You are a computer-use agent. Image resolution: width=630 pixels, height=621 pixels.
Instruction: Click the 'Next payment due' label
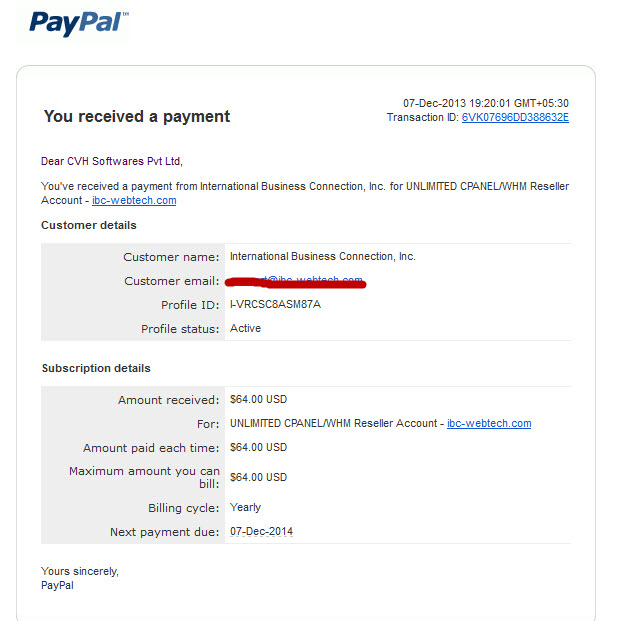[x=165, y=532]
